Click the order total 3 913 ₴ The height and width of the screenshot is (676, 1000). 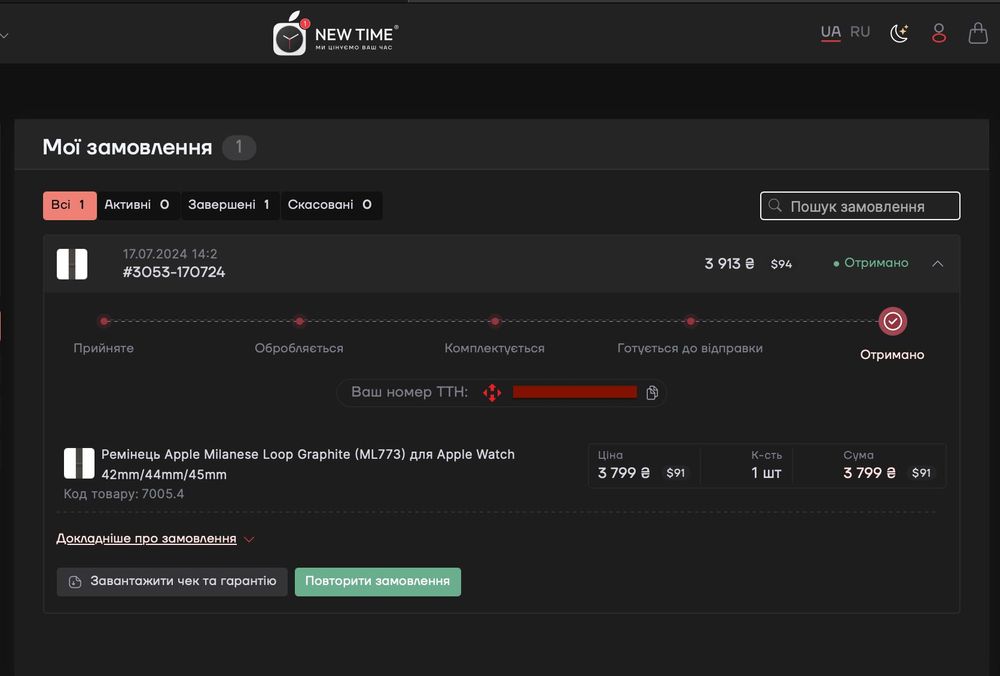click(729, 263)
